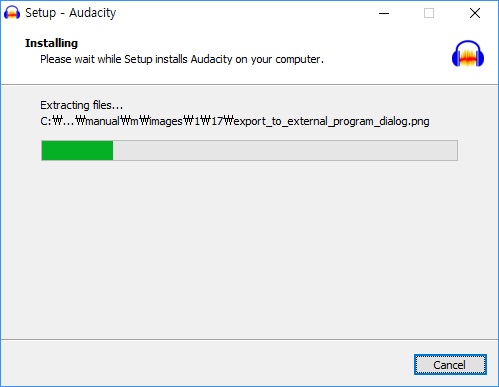Click the unfilled gray part of progress bar
Image resolution: width=499 pixels, height=387 pixels.
coord(285,151)
